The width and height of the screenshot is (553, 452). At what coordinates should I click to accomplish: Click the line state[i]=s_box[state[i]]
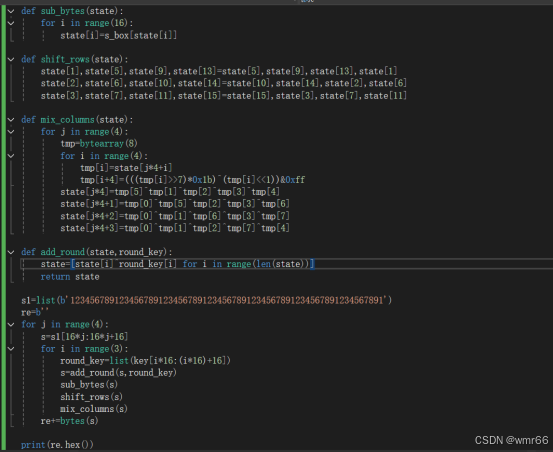pos(118,35)
